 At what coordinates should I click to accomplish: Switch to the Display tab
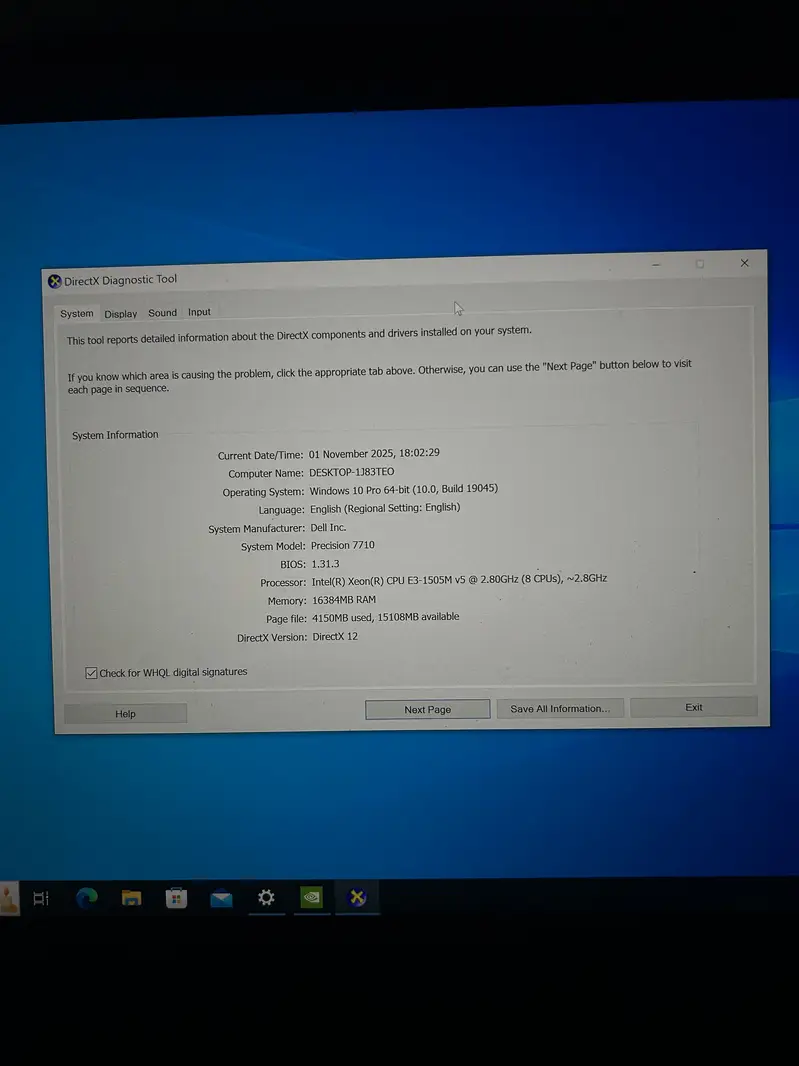[121, 314]
